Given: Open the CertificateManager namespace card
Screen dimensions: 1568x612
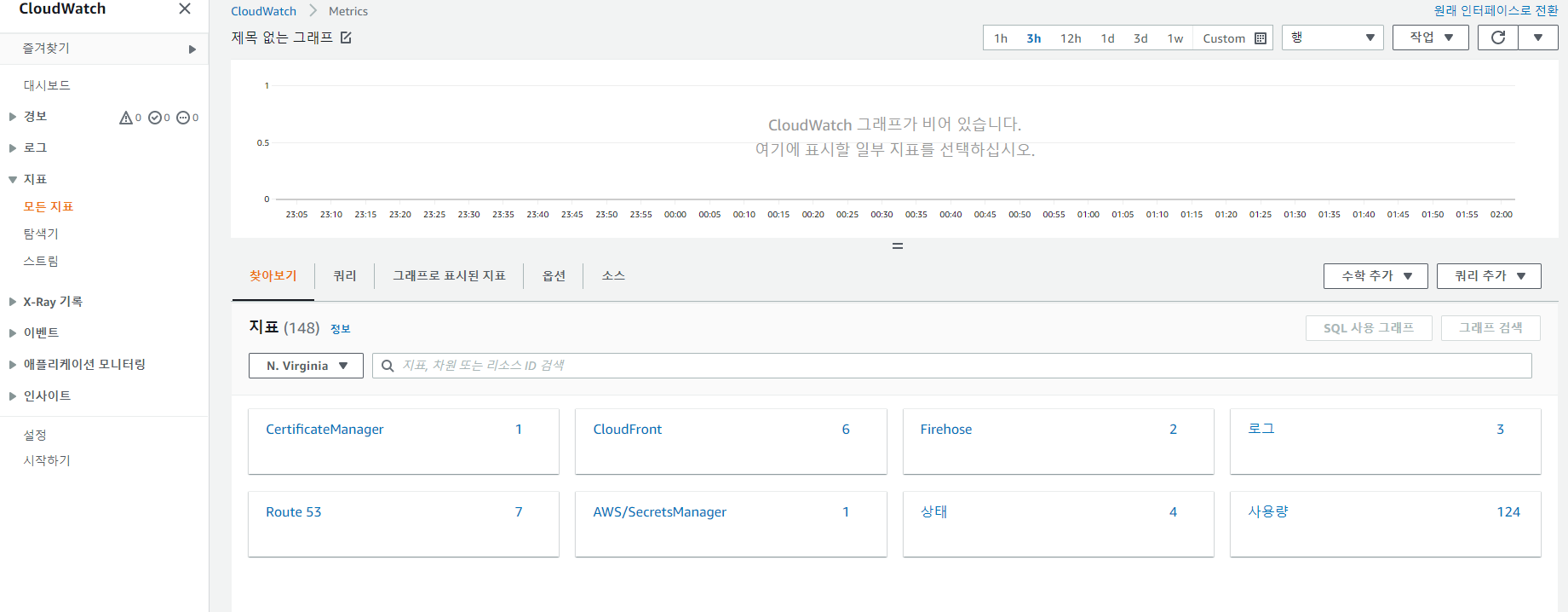Looking at the screenshot, I should pyautogui.click(x=404, y=441).
